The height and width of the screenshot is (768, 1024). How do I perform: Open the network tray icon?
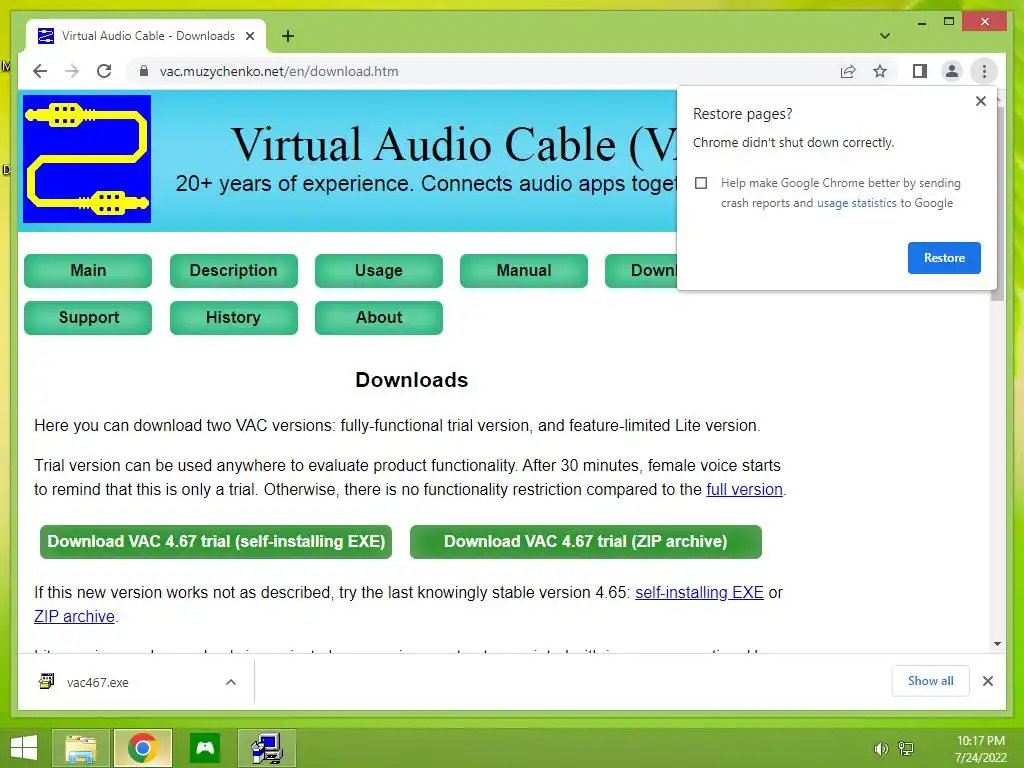906,749
